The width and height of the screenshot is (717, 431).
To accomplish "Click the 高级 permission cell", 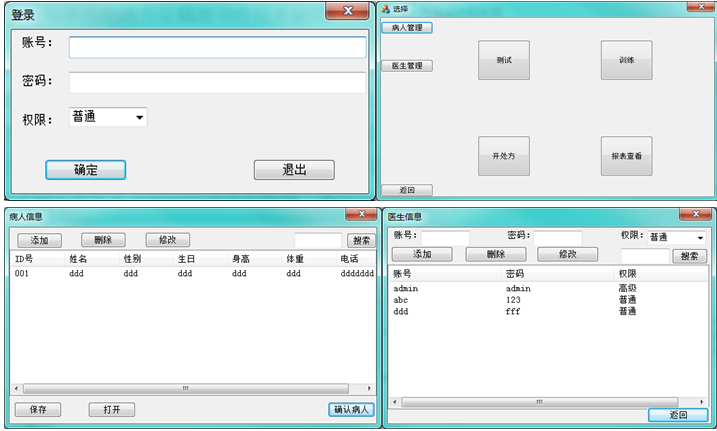I will pos(627,288).
